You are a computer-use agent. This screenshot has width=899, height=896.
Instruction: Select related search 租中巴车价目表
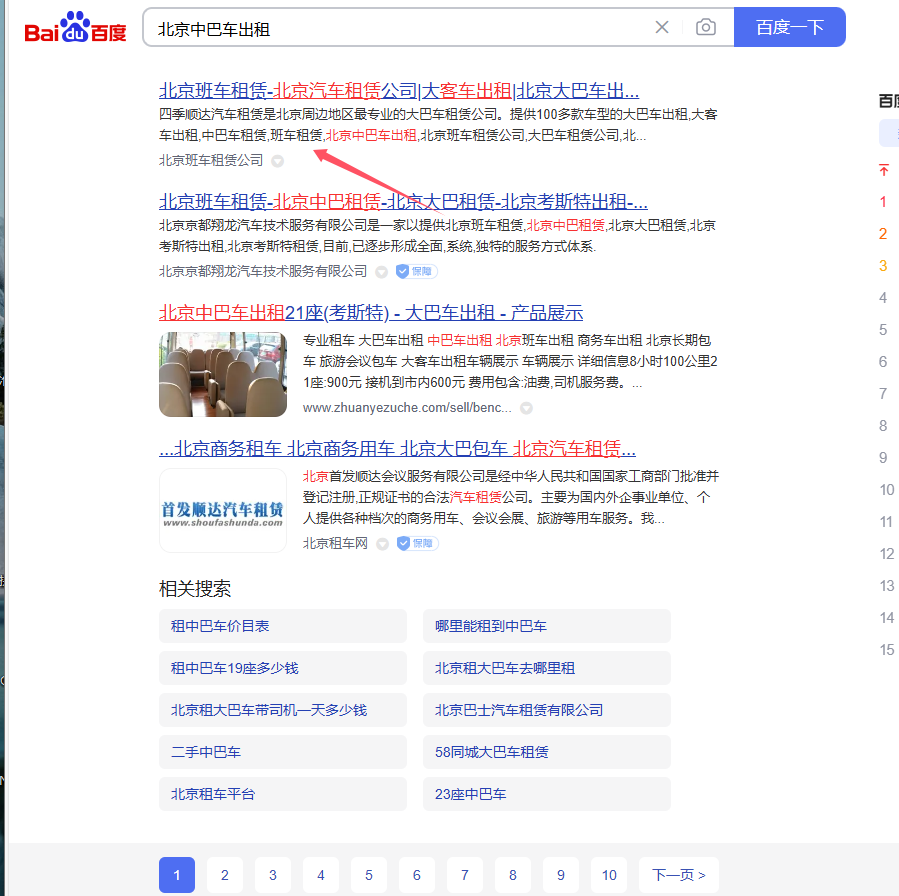click(283, 626)
